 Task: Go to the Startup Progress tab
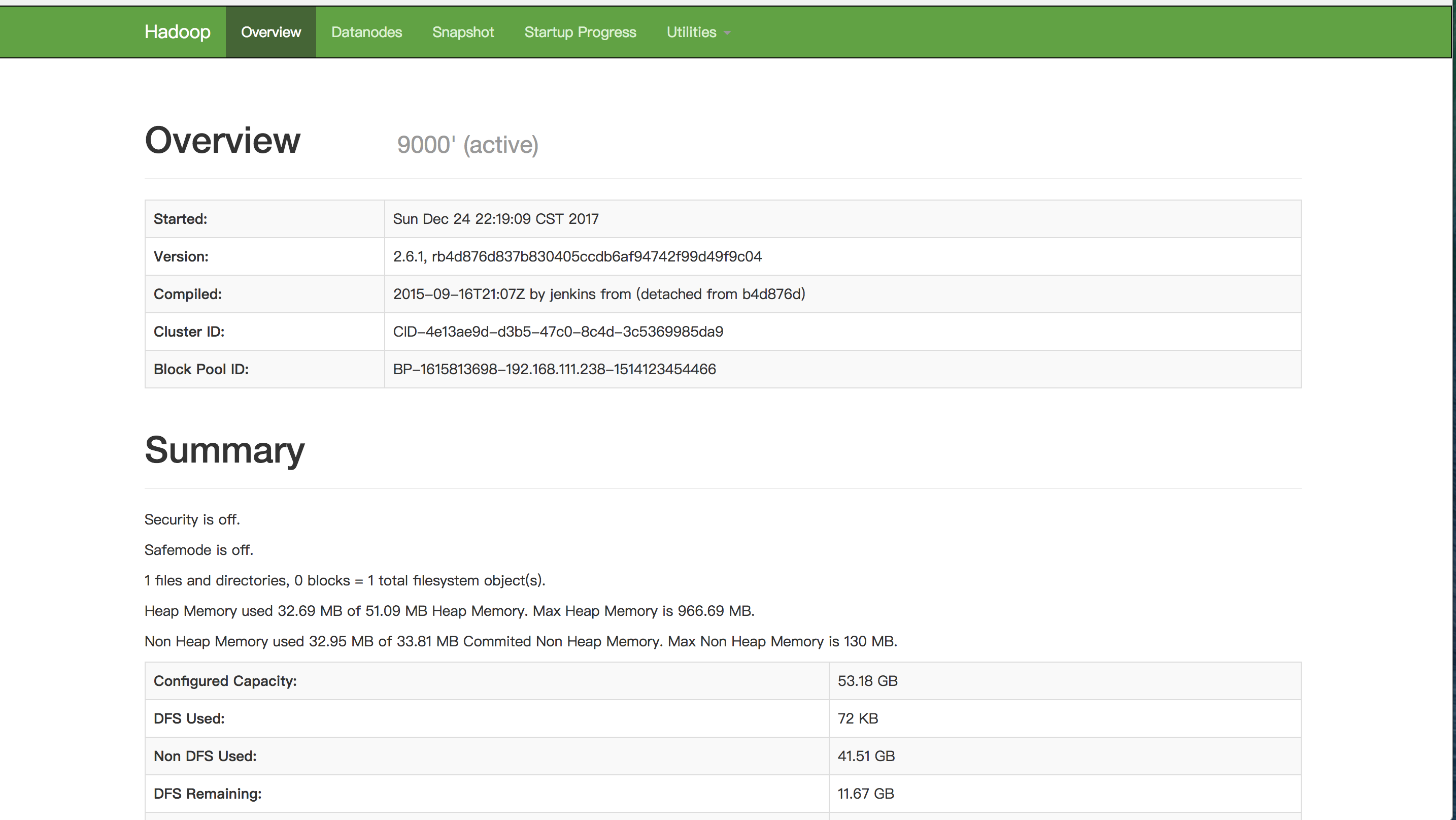pos(580,31)
